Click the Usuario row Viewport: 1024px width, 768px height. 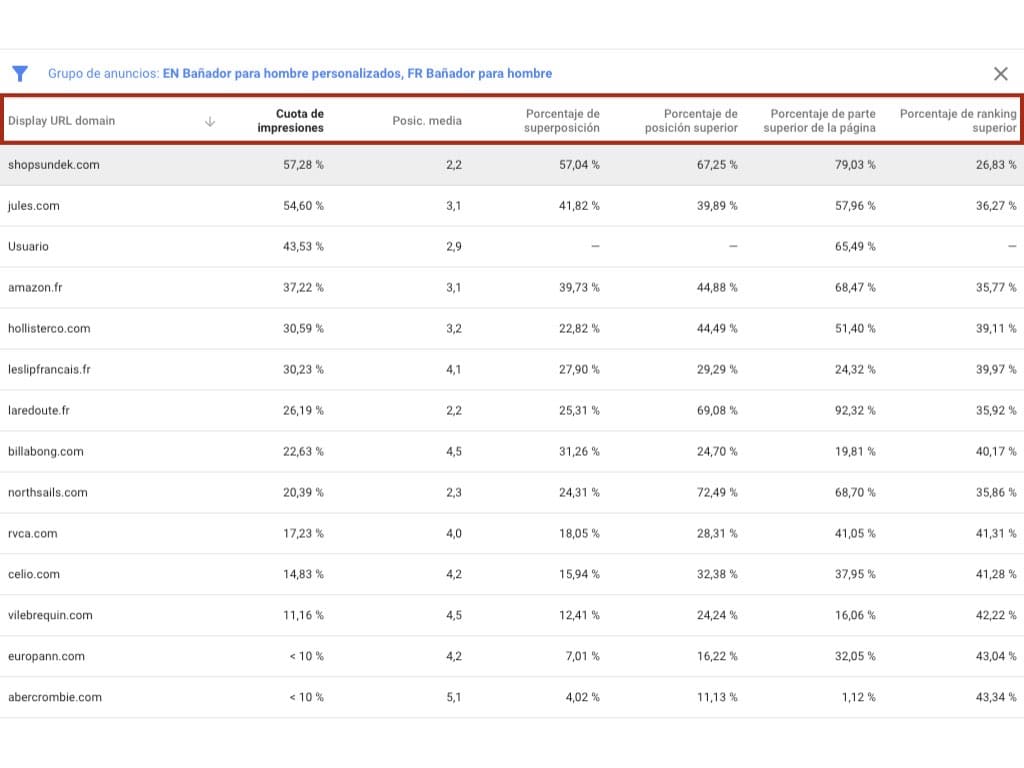[x=28, y=246]
